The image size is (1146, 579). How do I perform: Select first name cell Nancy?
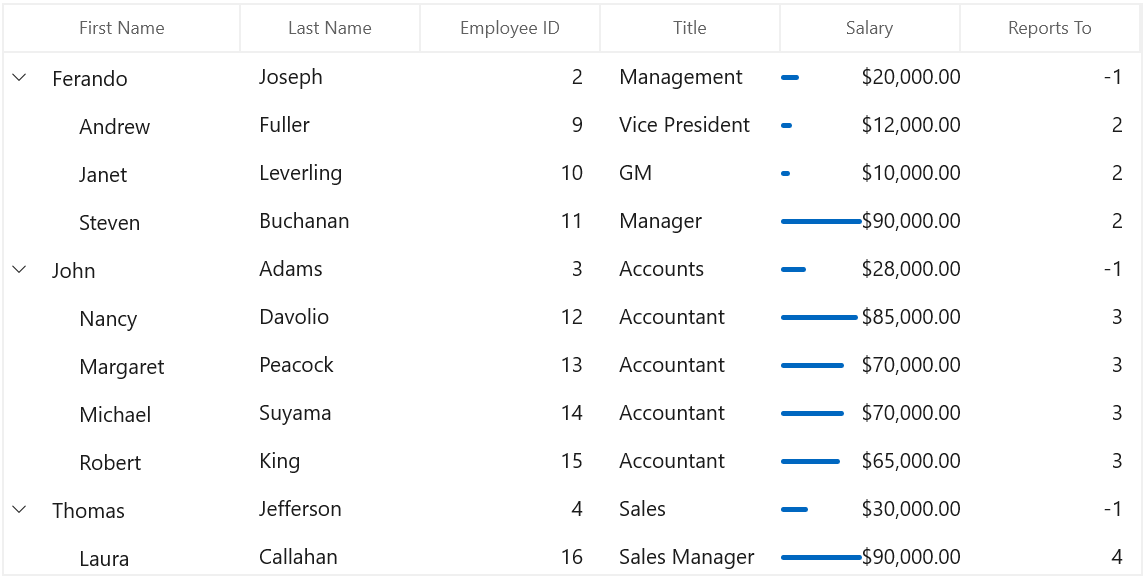point(108,319)
